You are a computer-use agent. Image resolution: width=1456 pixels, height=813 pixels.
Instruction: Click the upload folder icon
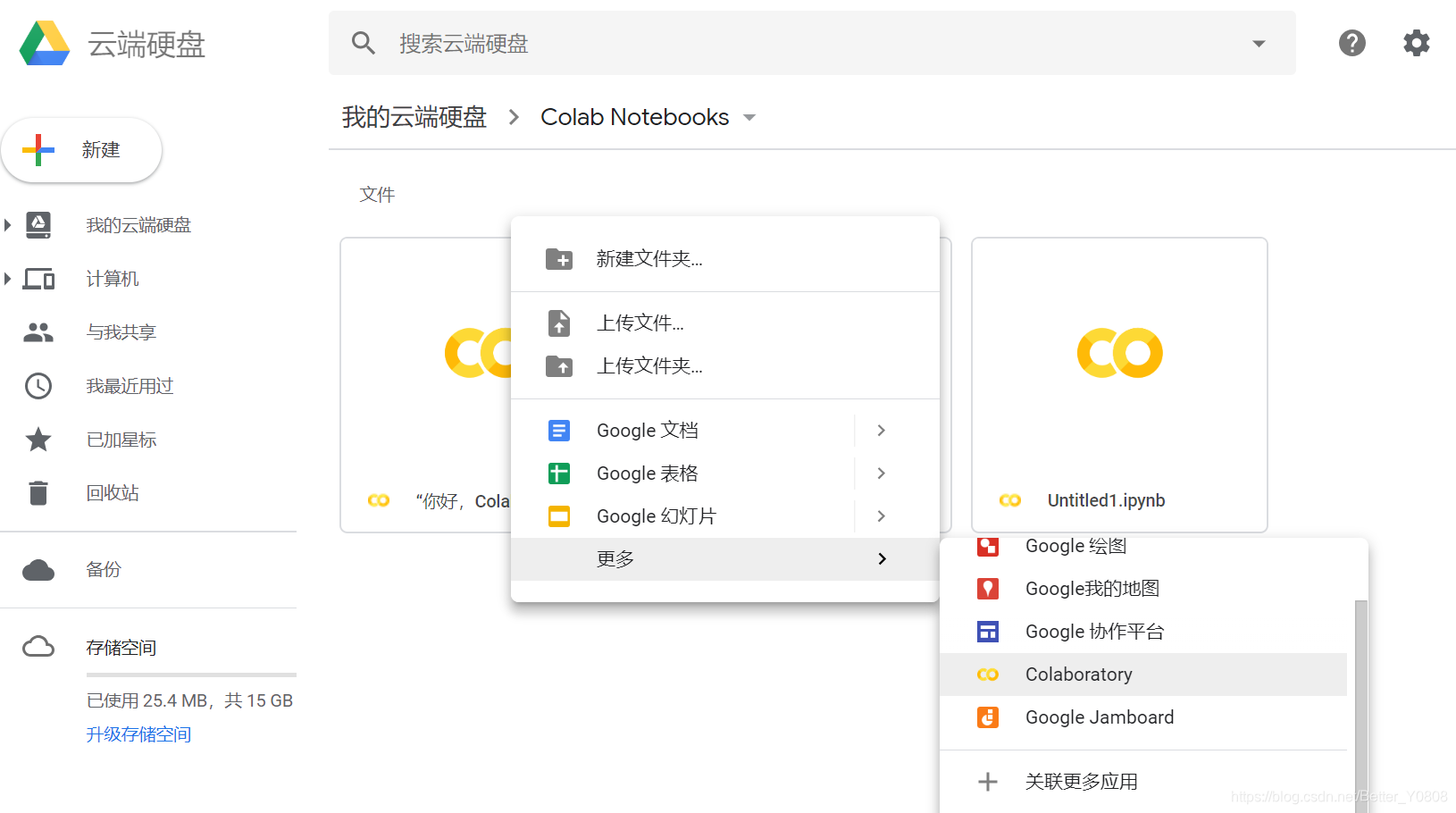click(559, 365)
